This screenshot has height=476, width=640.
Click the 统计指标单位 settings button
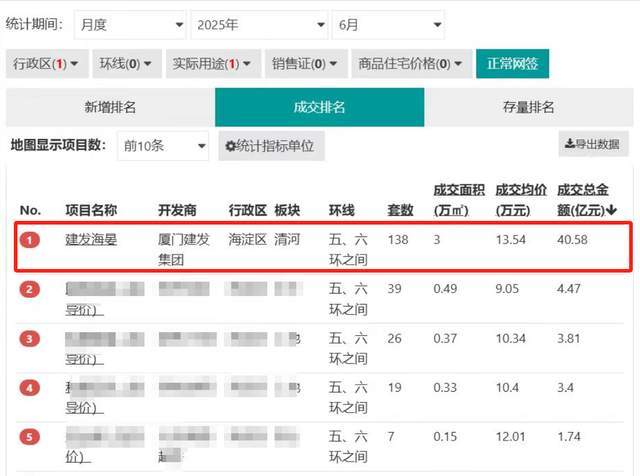tap(271, 146)
